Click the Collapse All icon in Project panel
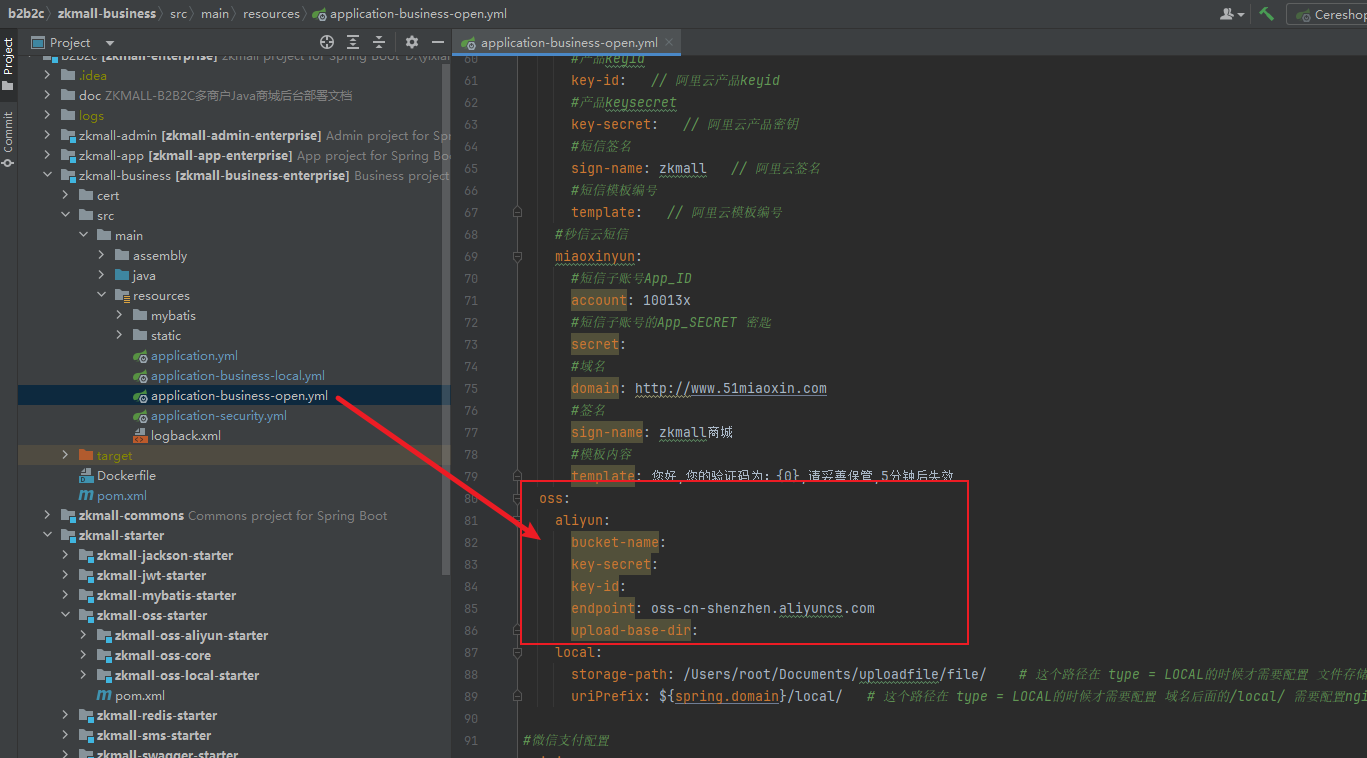1367x758 pixels. pos(379,42)
